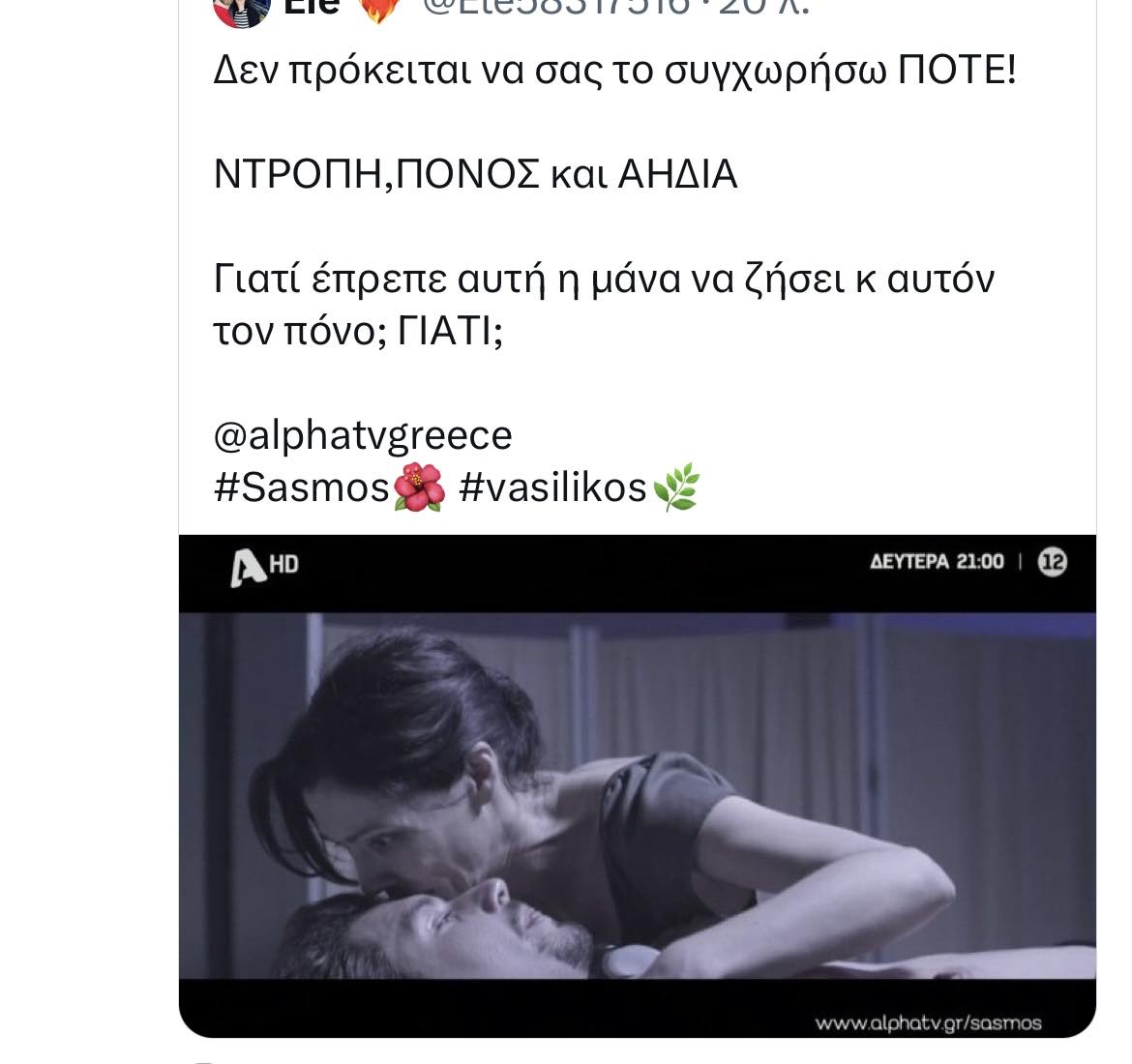Open the #Sasmos hashtag

[x=301, y=488]
